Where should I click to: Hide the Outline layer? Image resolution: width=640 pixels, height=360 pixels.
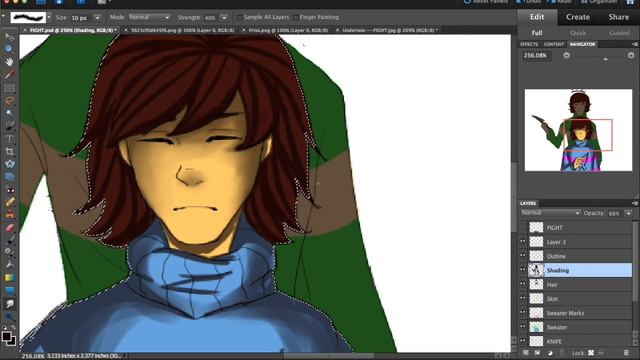(x=523, y=256)
